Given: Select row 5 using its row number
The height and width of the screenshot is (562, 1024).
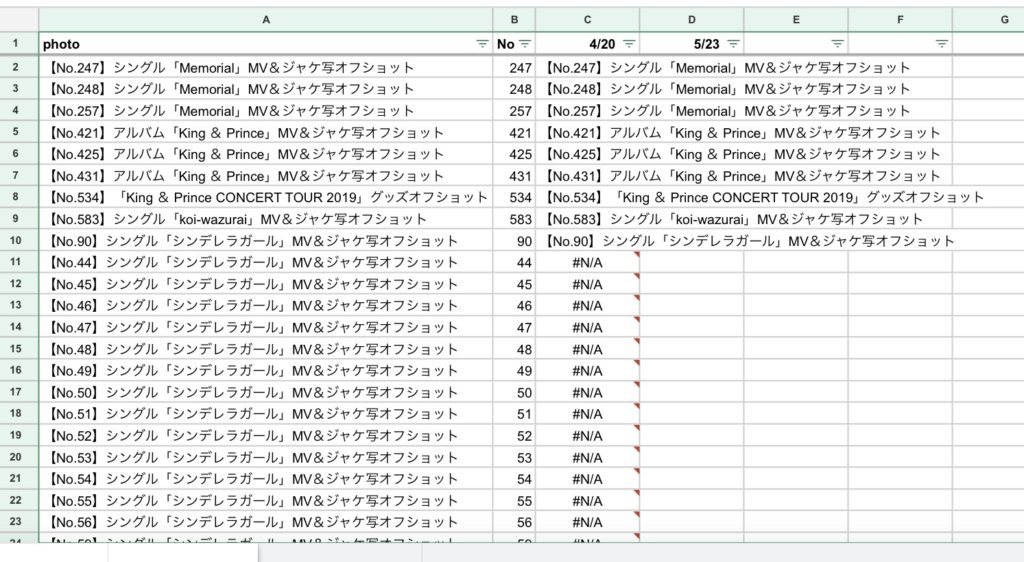Looking at the screenshot, I should click(x=19, y=132).
